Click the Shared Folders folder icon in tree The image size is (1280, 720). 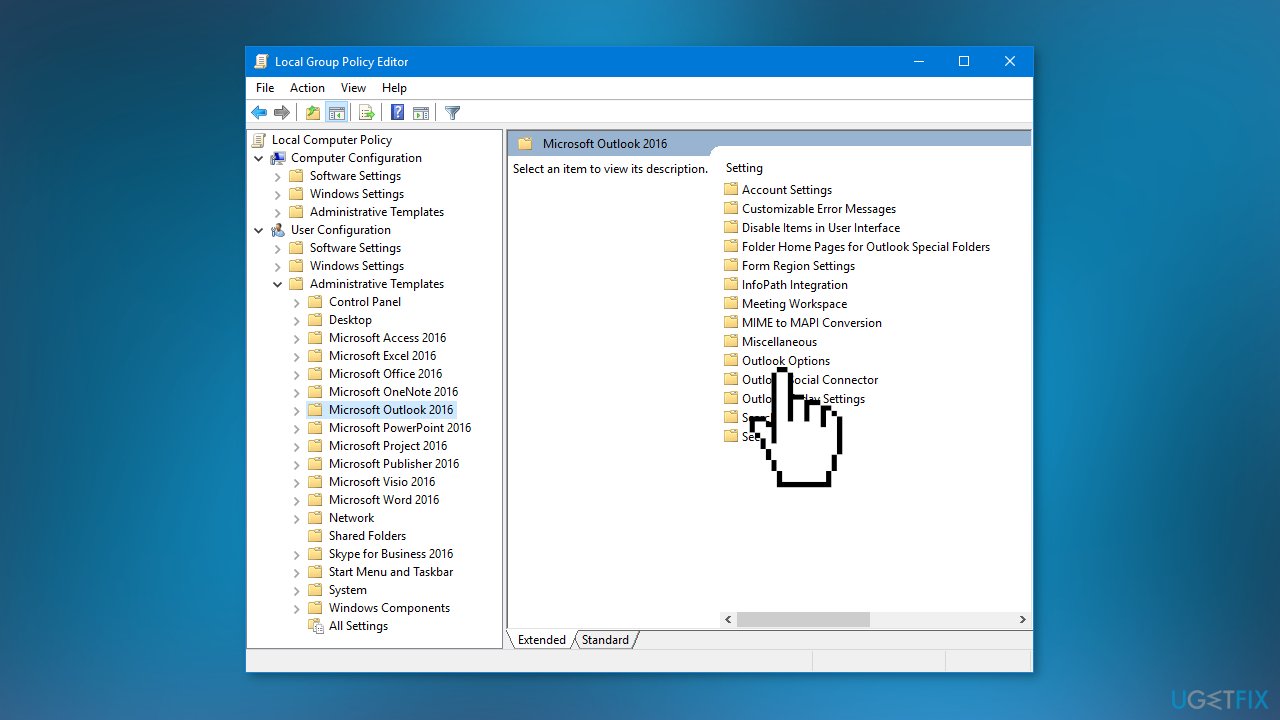(316, 536)
